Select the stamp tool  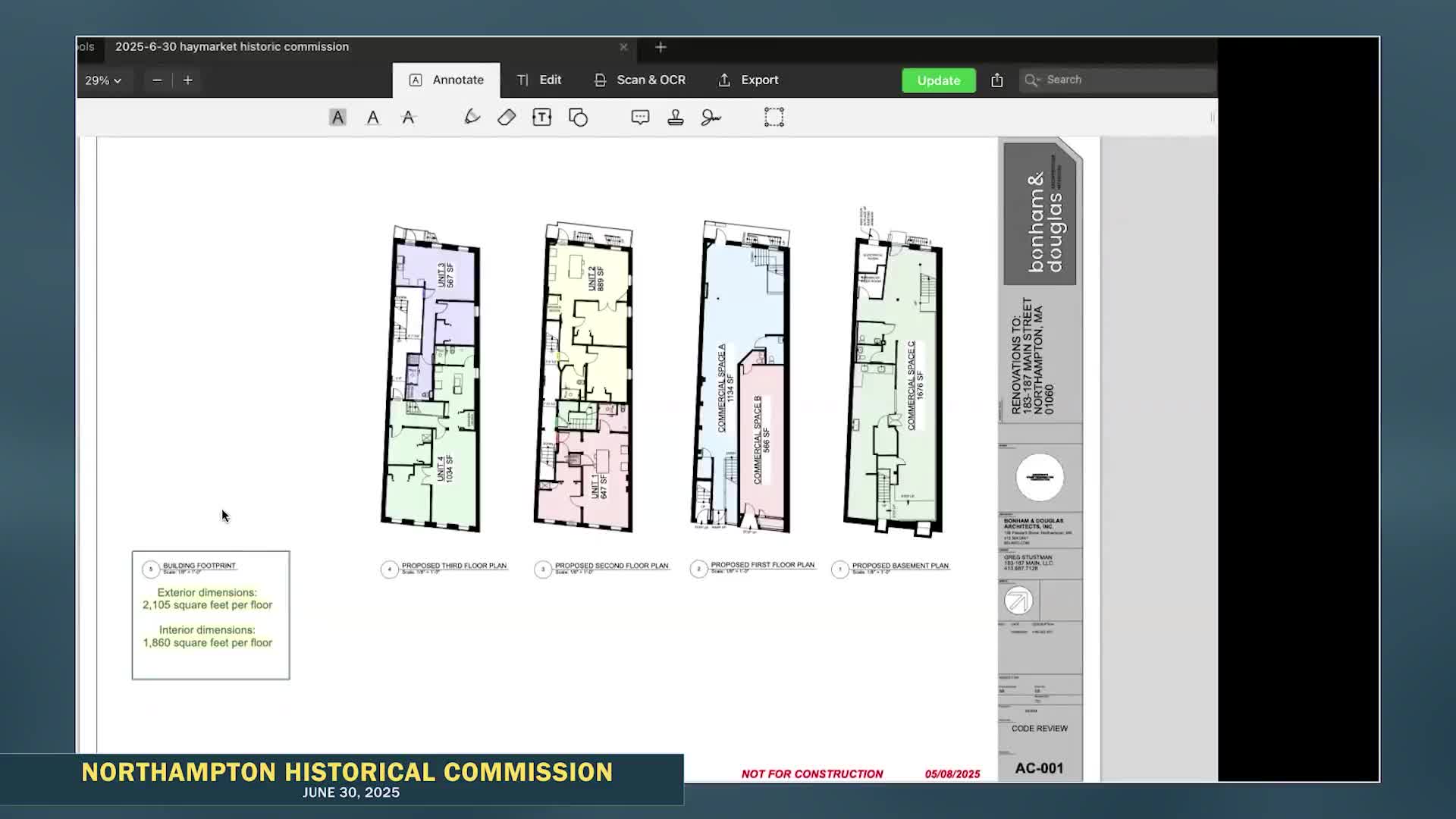(675, 117)
